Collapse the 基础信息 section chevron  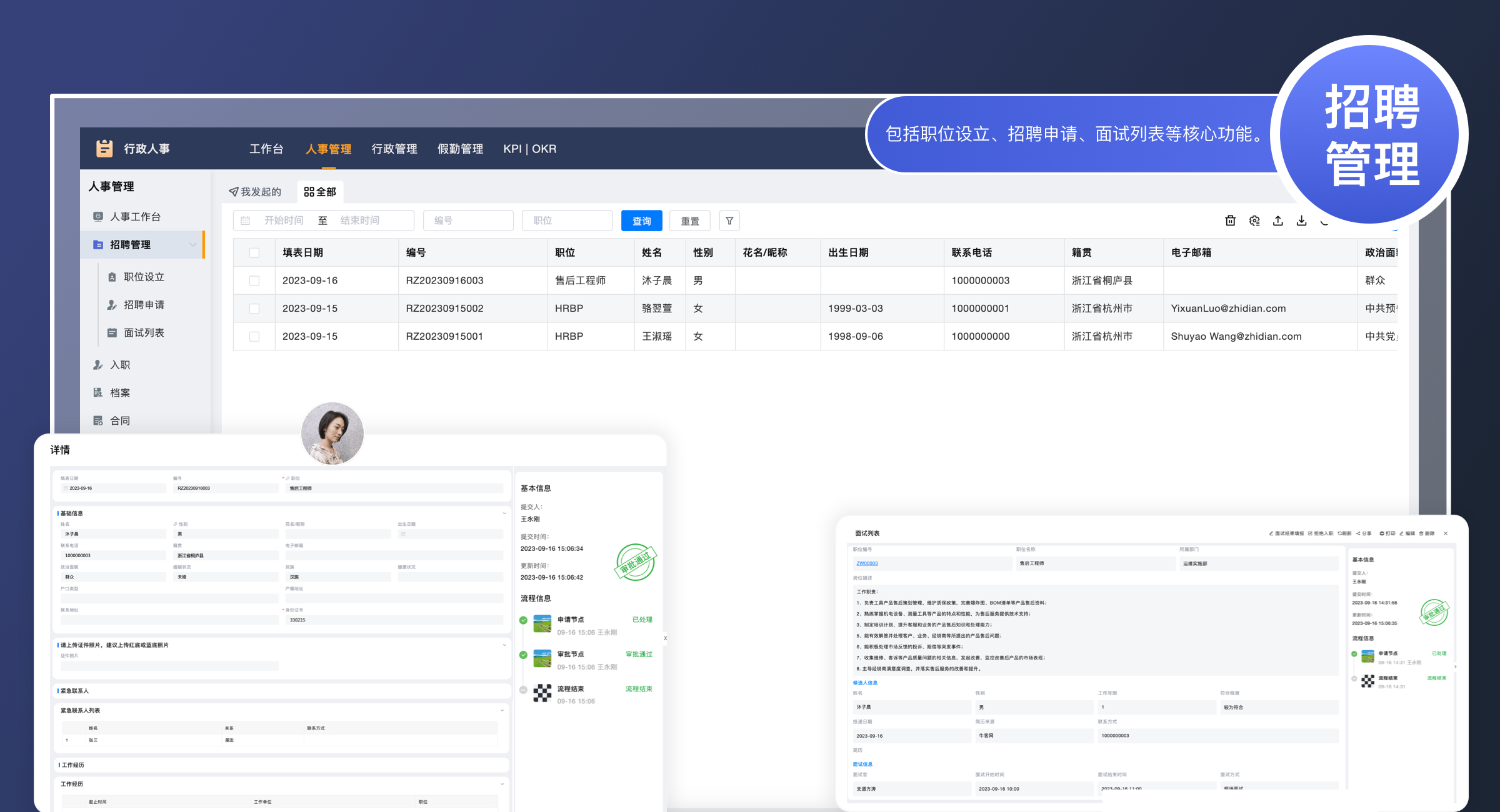click(504, 513)
